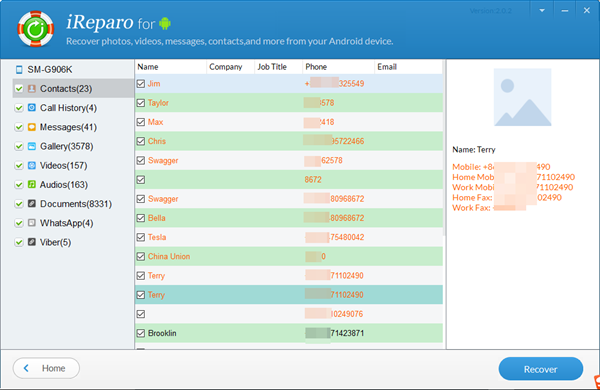Image resolution: width=600 pixels, height=390 pixels.
Task: Select the SM-G906K device label
Action: pyautogui.click(x=50, y=69)
